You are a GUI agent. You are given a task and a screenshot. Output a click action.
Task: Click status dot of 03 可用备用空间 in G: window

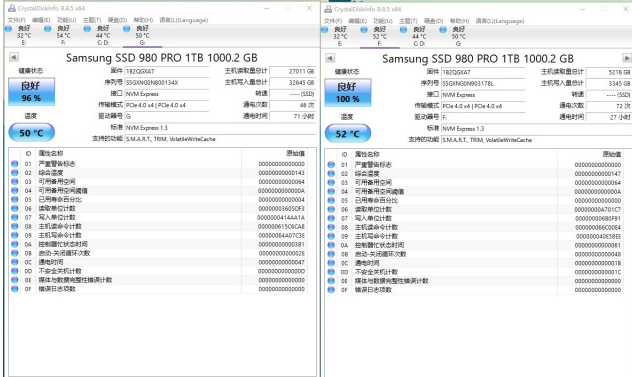[15, 181]
